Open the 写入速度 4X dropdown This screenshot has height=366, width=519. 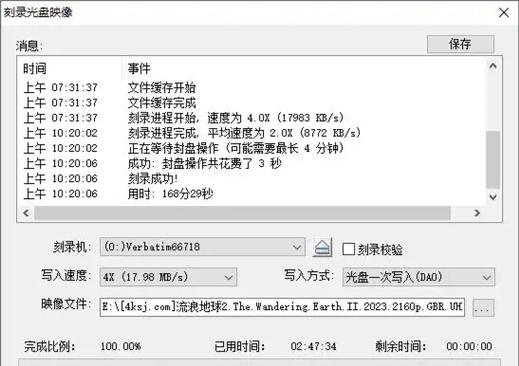[x=168, y=277]
